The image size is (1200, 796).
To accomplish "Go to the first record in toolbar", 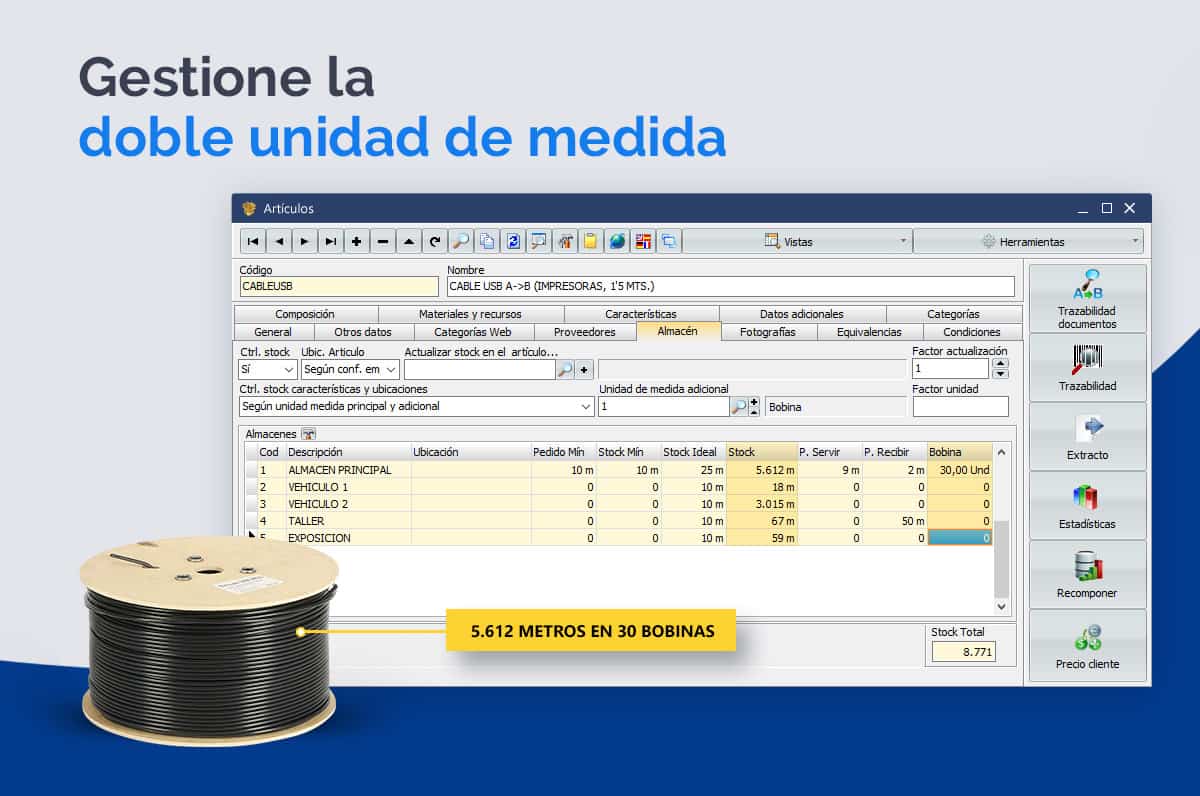I will [x=253, y=241].
